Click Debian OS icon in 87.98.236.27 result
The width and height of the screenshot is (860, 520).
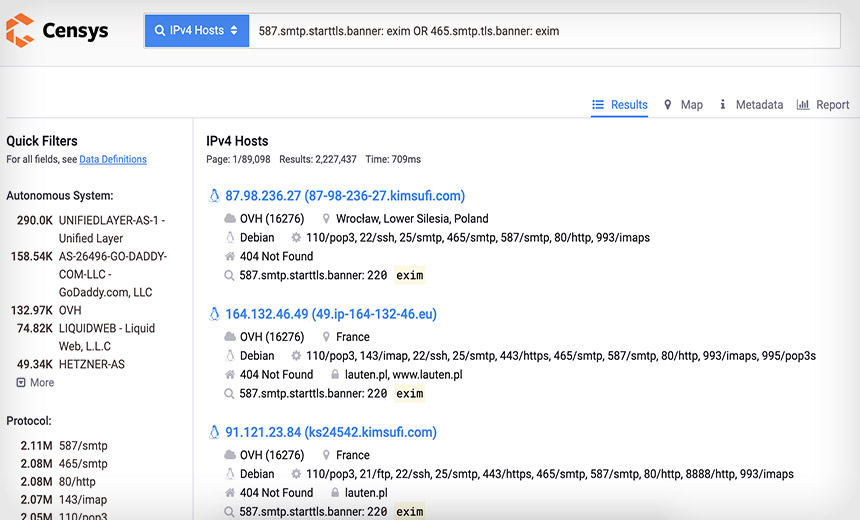pos(230,238)
